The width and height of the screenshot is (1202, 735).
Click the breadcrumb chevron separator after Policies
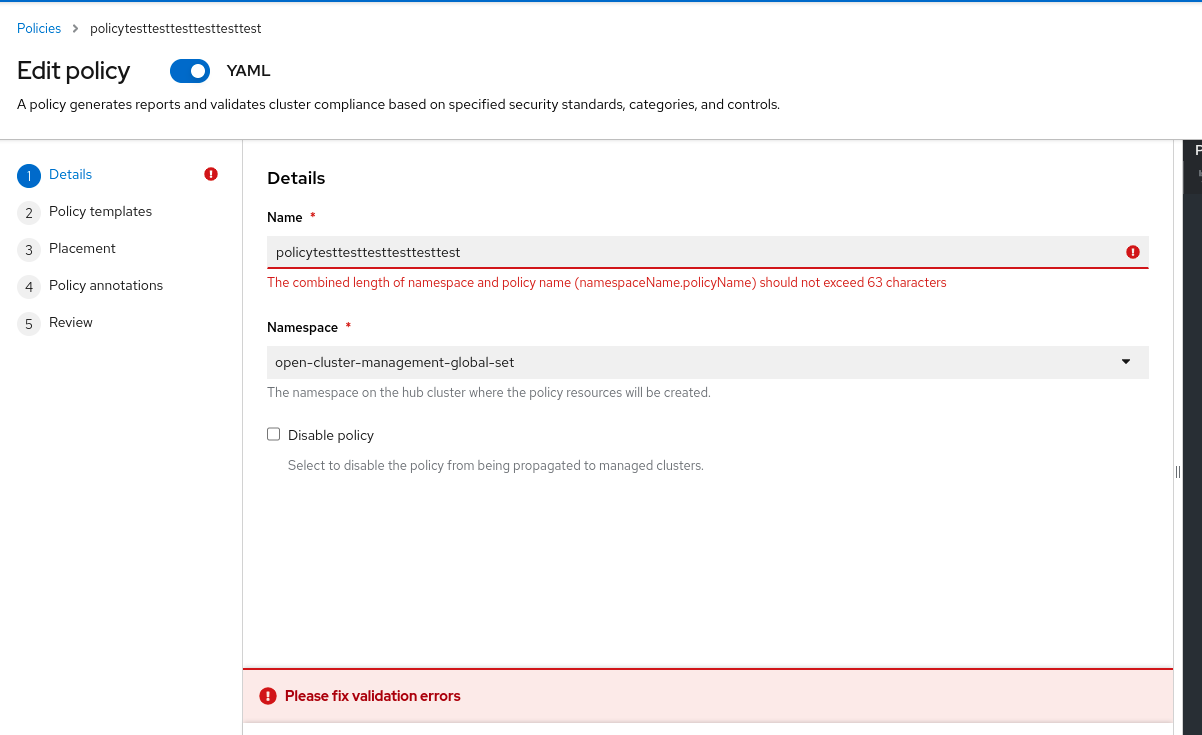pos(75,29)
